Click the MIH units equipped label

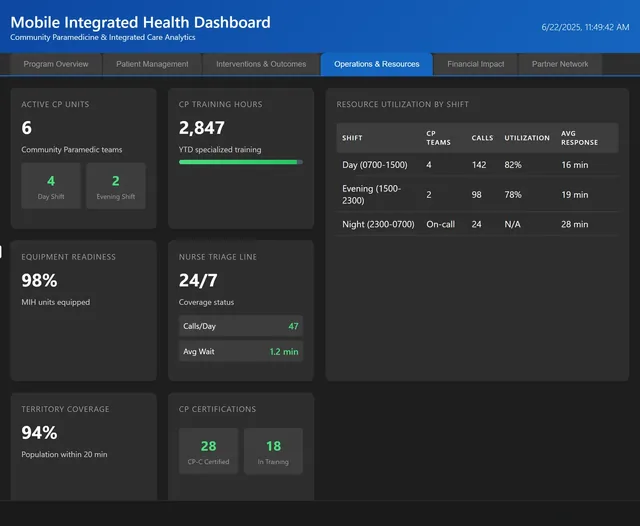coord(56,302)
